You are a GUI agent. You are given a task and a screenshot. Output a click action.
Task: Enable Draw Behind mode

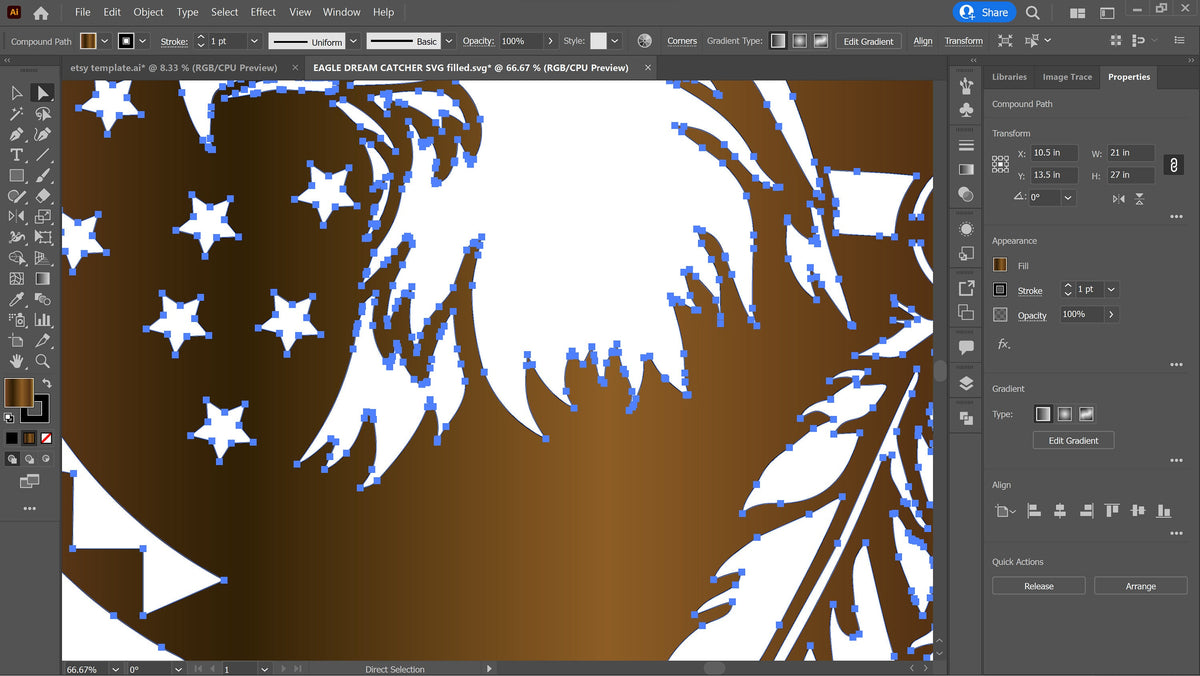(29, 459)
